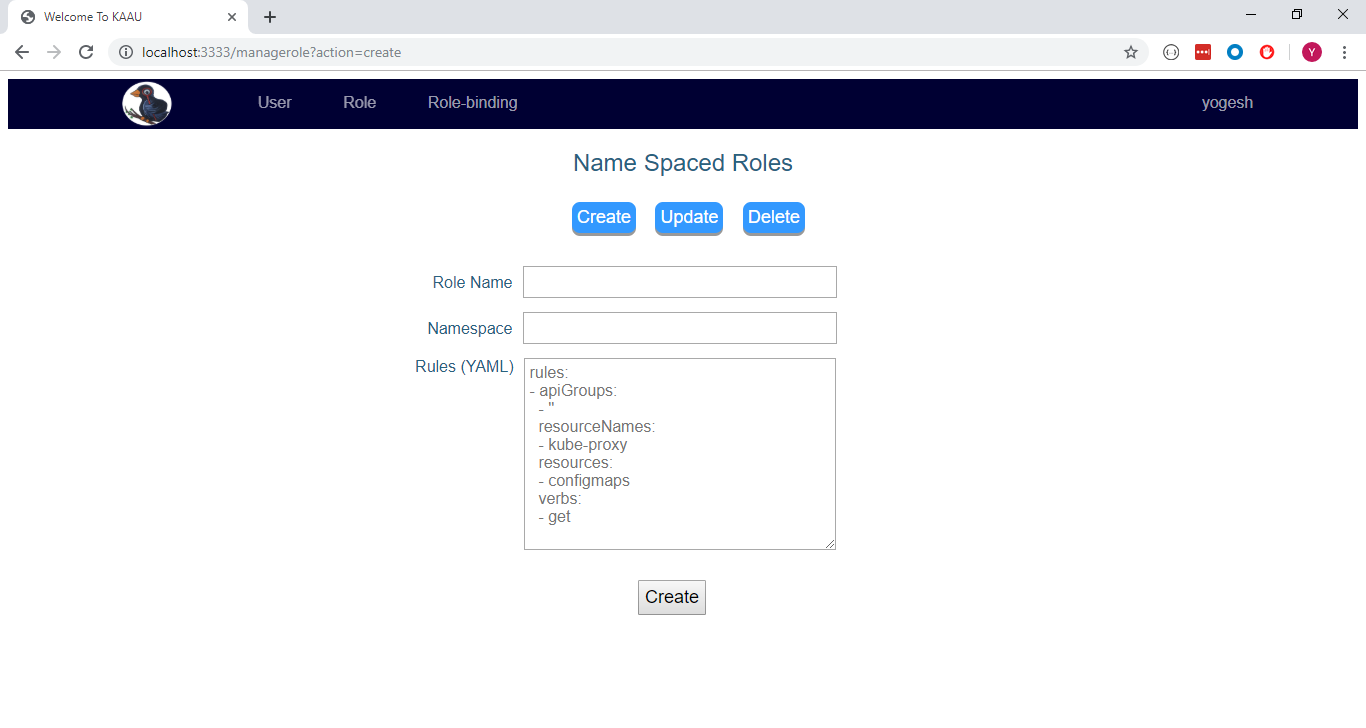Close the Welcome To KAAU tab
Screen dimensions: 1366x728
click(231, 17)
